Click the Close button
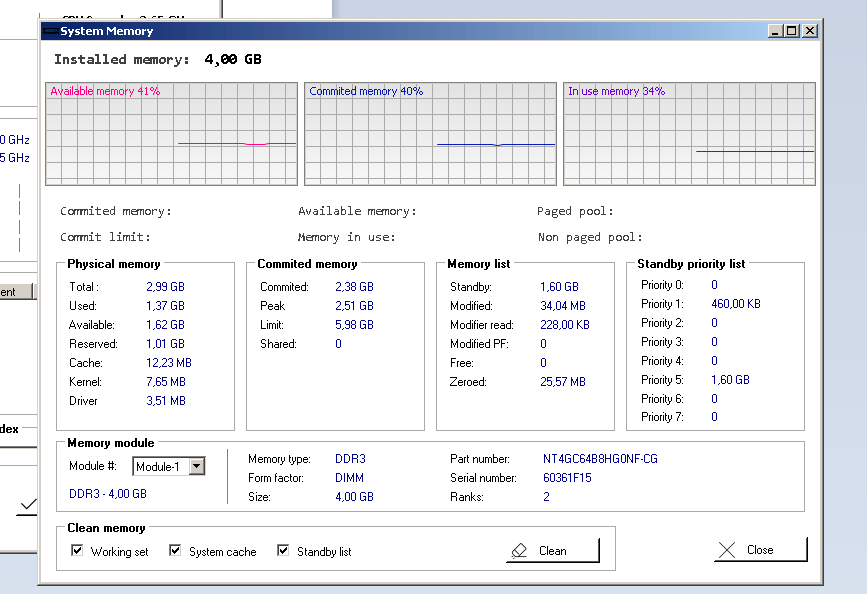This screenshot has height=594, width=867. click(761, 550)
